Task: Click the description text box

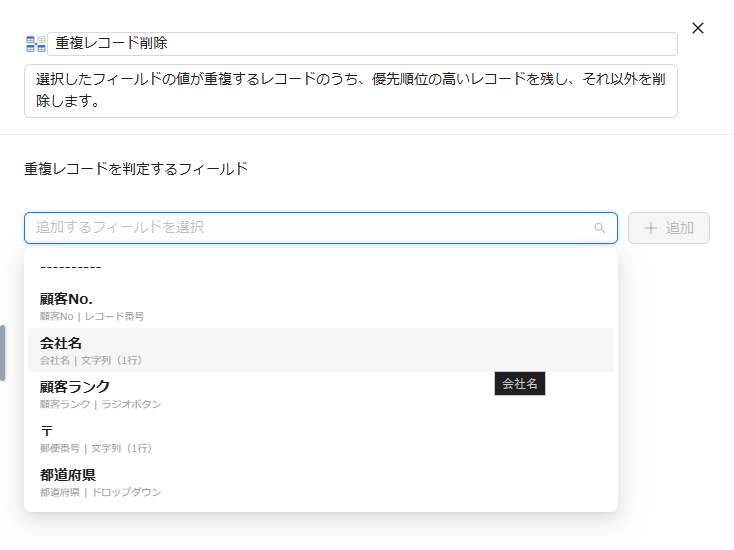Action: coord(351,91)
